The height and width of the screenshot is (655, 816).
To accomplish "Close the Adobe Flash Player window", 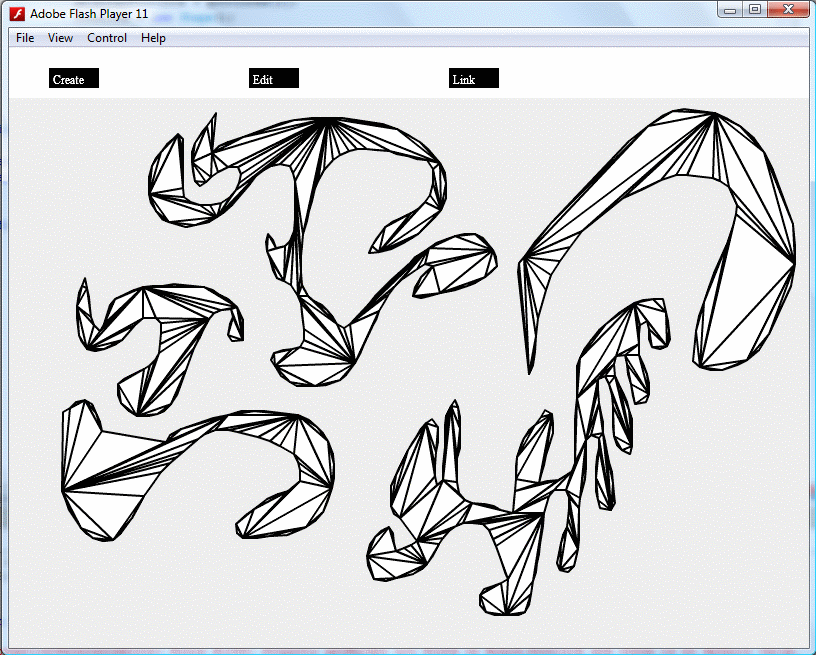I will click(x=787, y=10).
